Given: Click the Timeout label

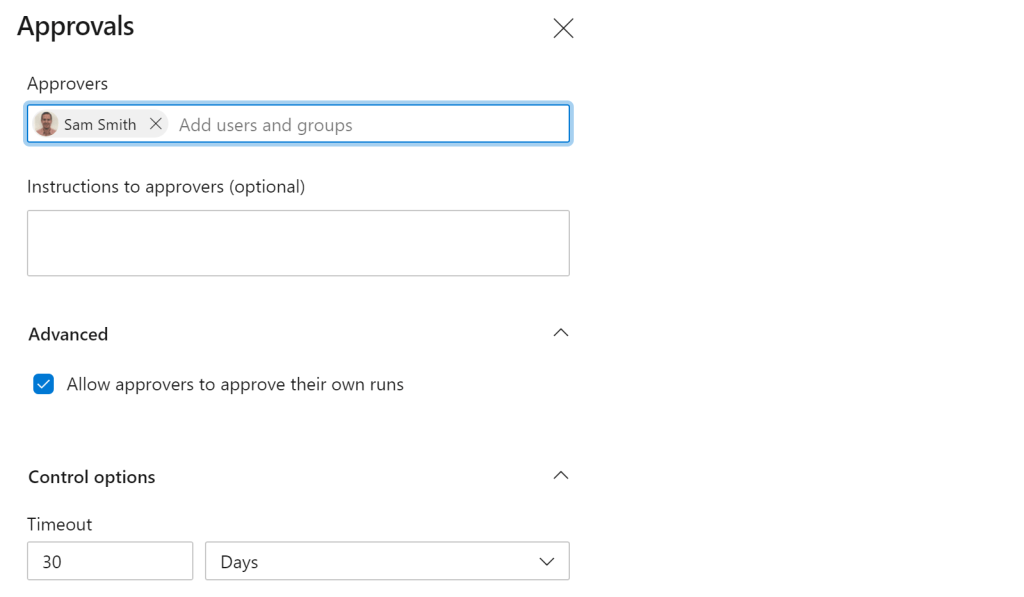Looking at the screenshot, I should (59, 524).
